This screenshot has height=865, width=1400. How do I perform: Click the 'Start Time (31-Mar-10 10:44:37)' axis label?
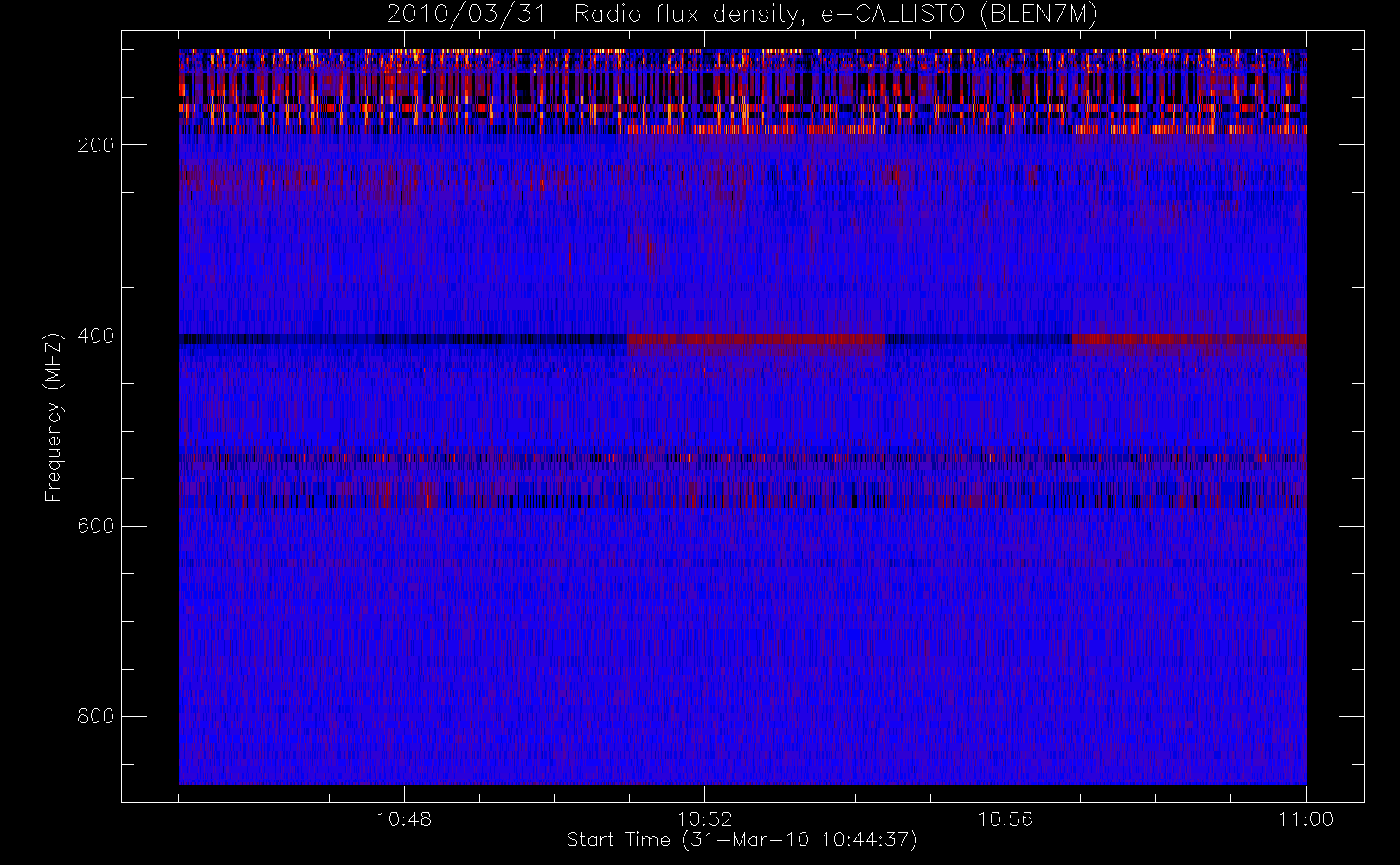(742, 840)
